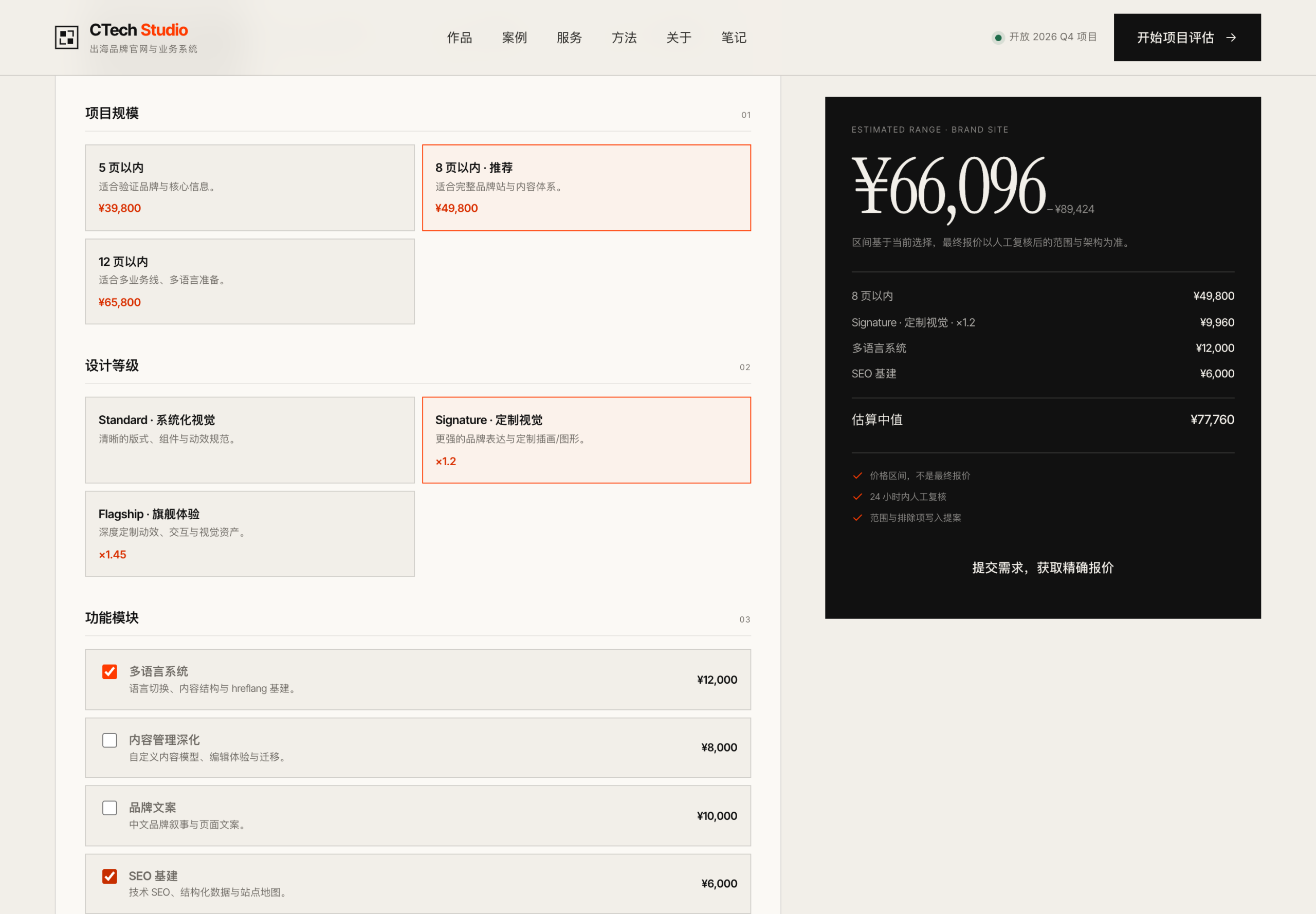Click the 设计等级 section heading

[x=112, y=365]
